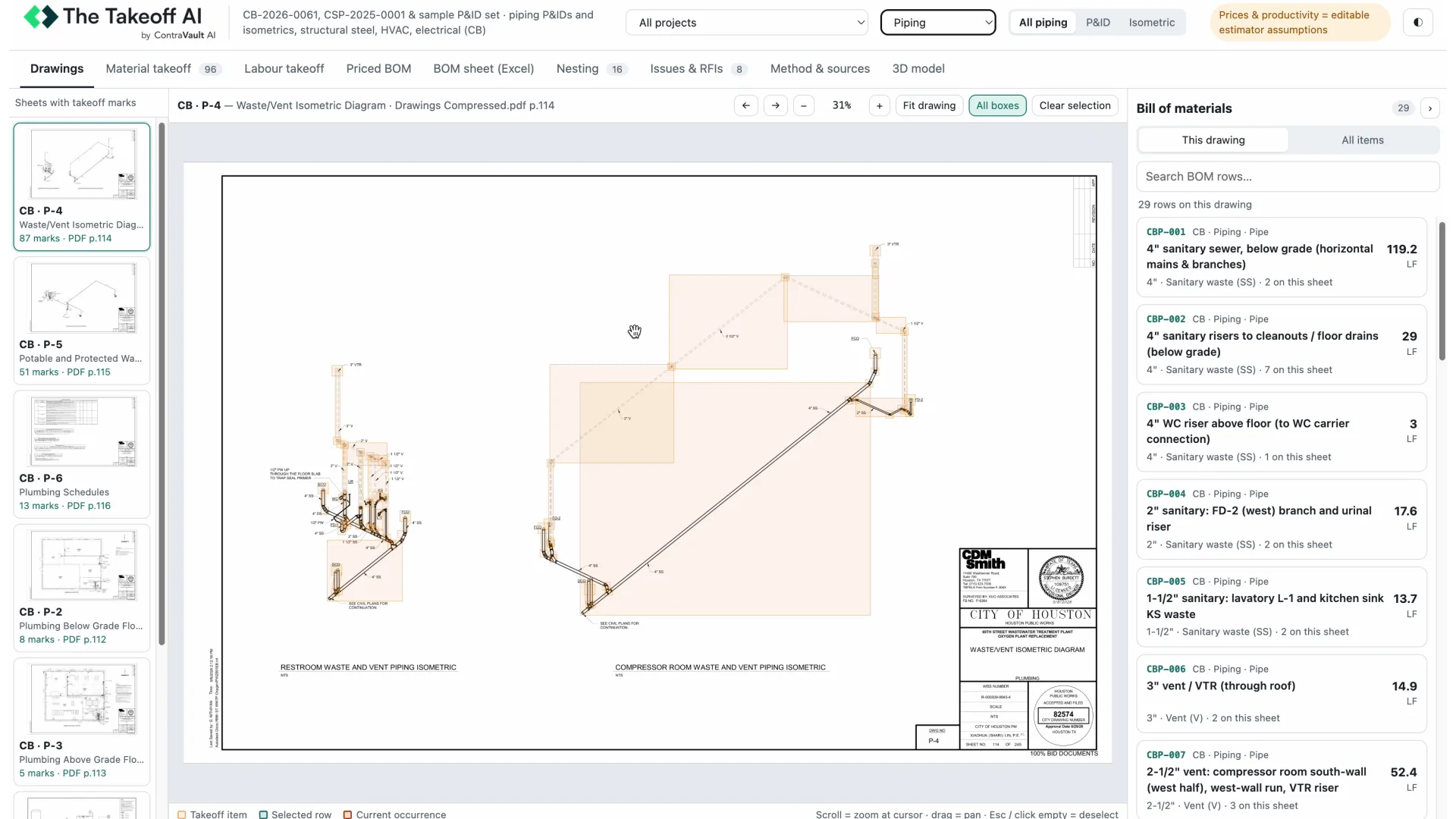This screenshot has height=819, width=1456.
Task: Open the 3D model tab
Action: point(918,69)
